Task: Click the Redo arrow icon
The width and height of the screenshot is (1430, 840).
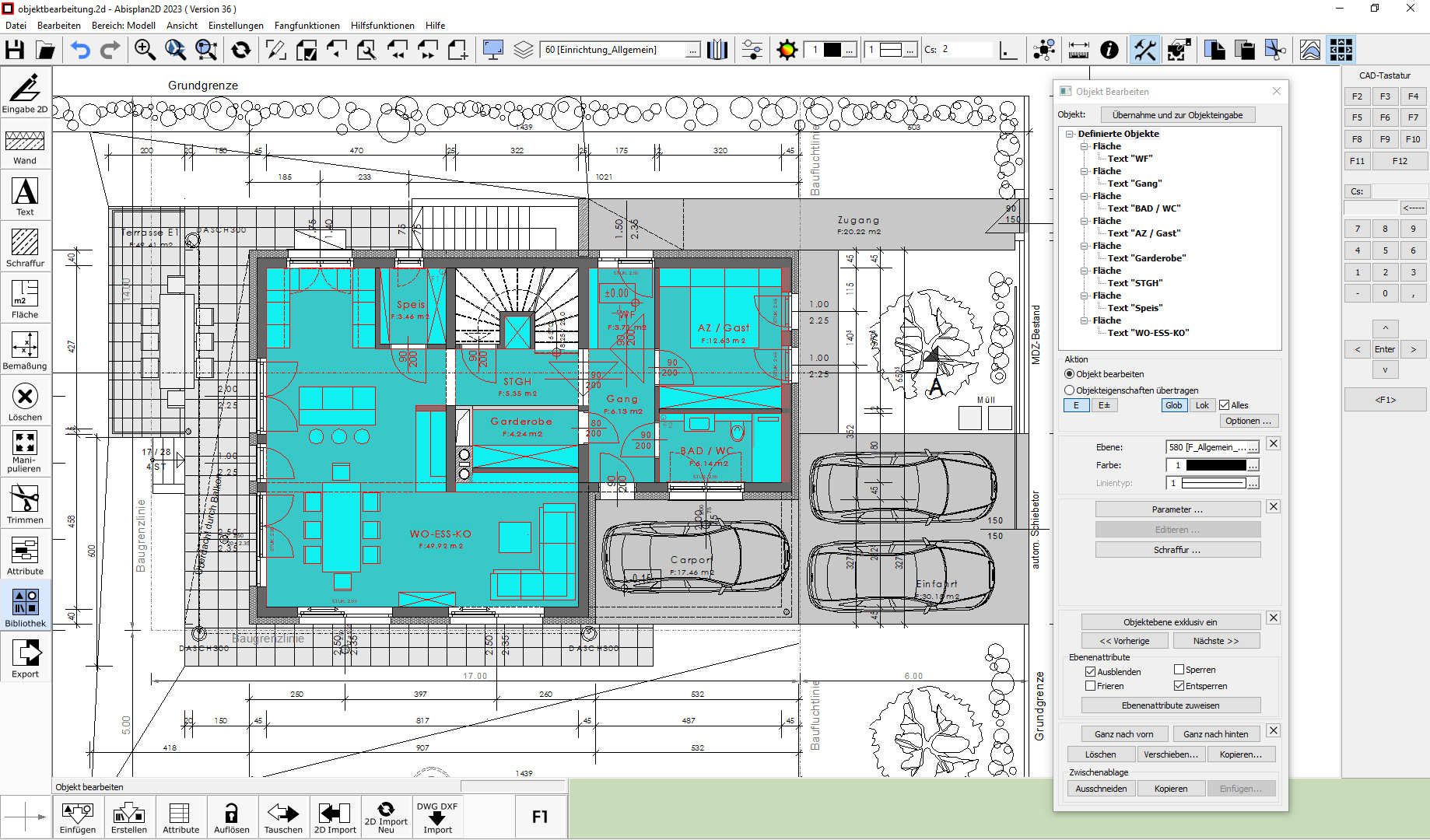Action: [111, 50]
